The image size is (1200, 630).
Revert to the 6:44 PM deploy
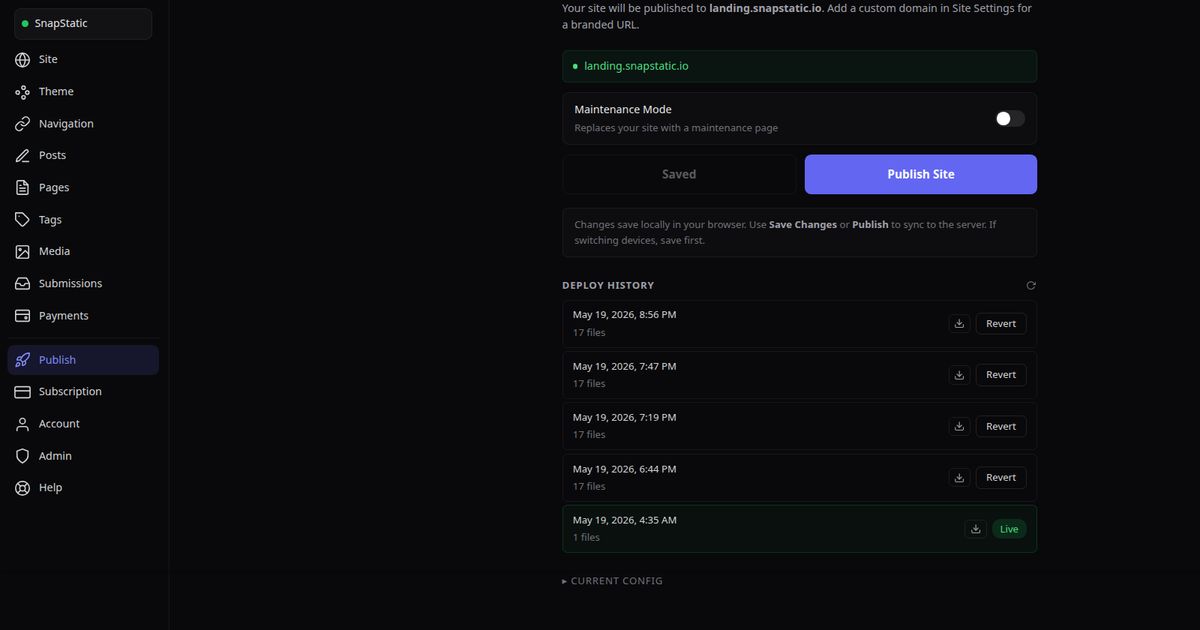[x=1001, y=478]
